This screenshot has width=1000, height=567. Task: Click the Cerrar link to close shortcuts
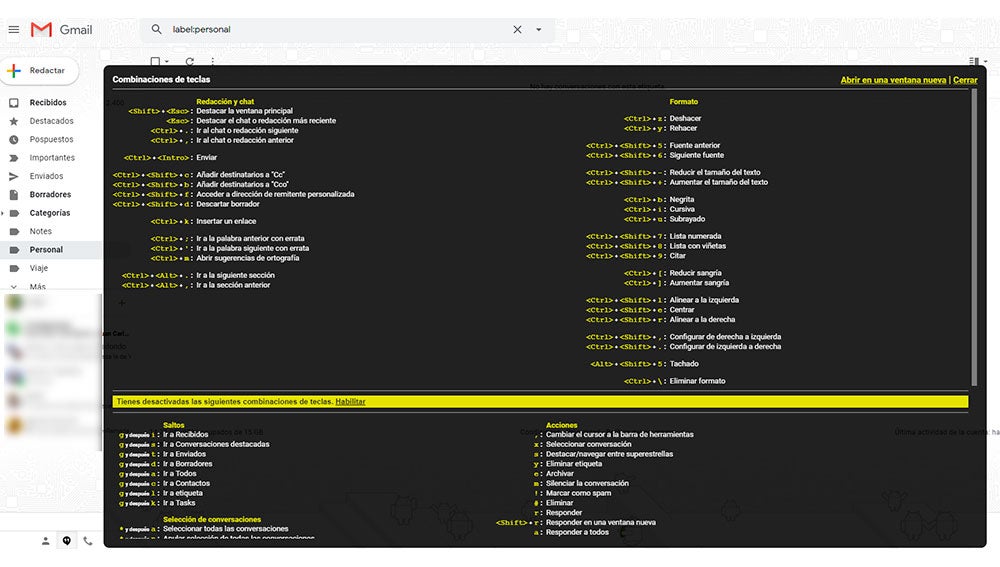(x=965, y=80)
